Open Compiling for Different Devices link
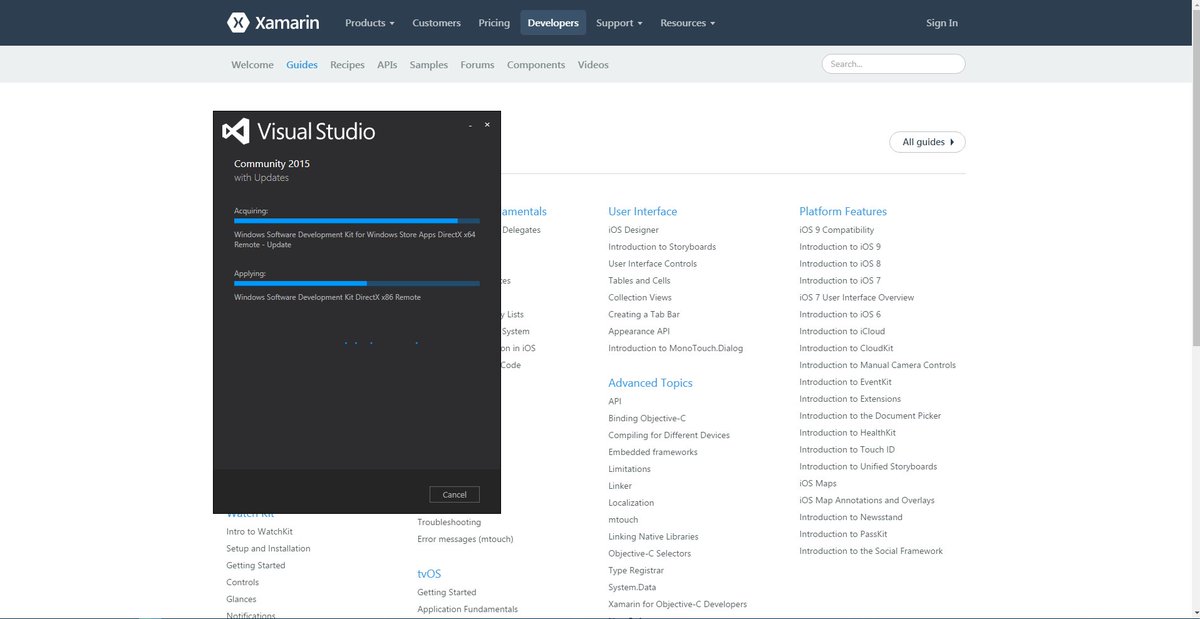 pyautogui.click(x=669, y=436)
